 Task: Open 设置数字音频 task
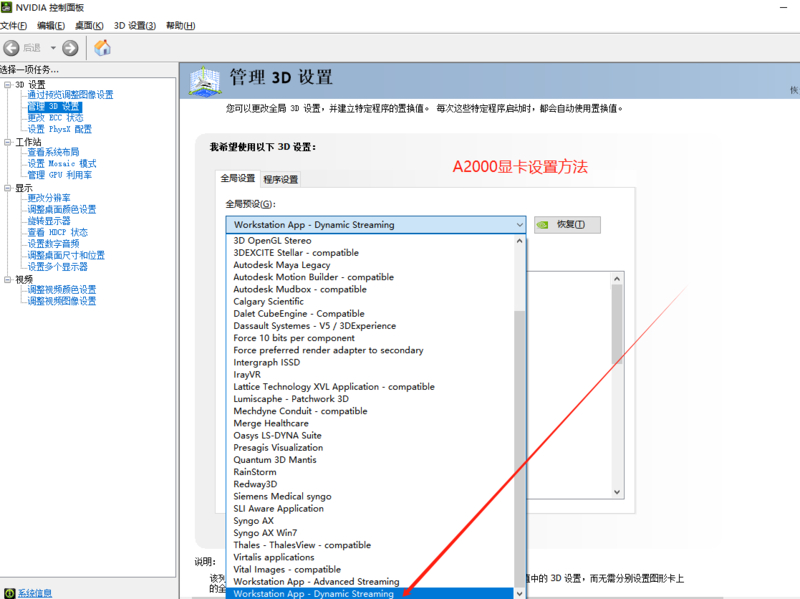pos(54,244)
